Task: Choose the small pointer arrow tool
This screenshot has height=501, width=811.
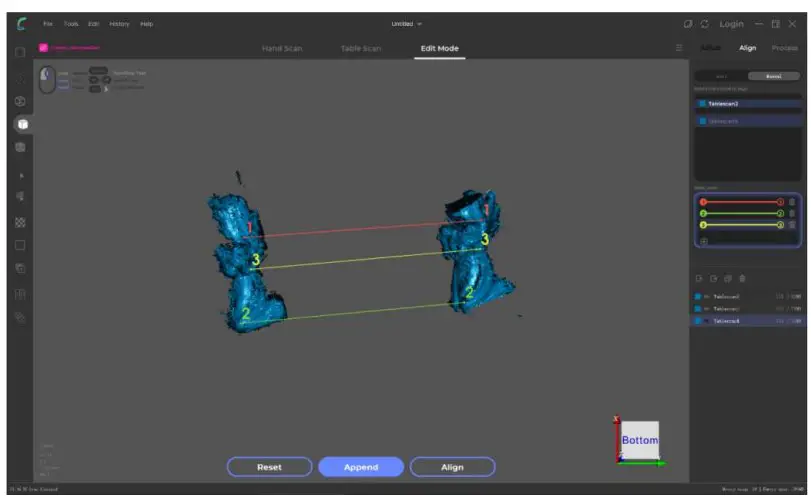Action: (x=21, y=176)
